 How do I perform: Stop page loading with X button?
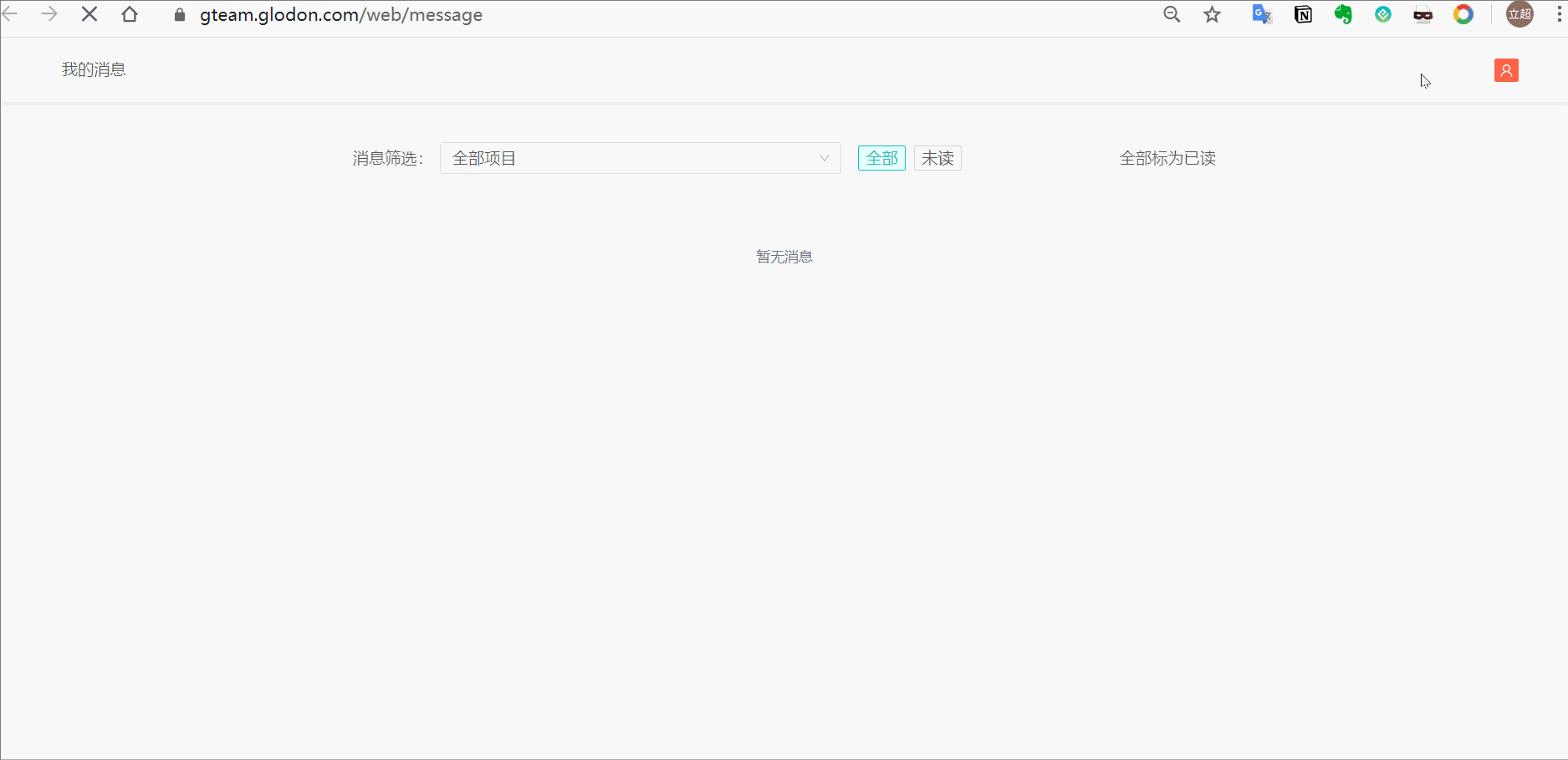coord(89,14)
